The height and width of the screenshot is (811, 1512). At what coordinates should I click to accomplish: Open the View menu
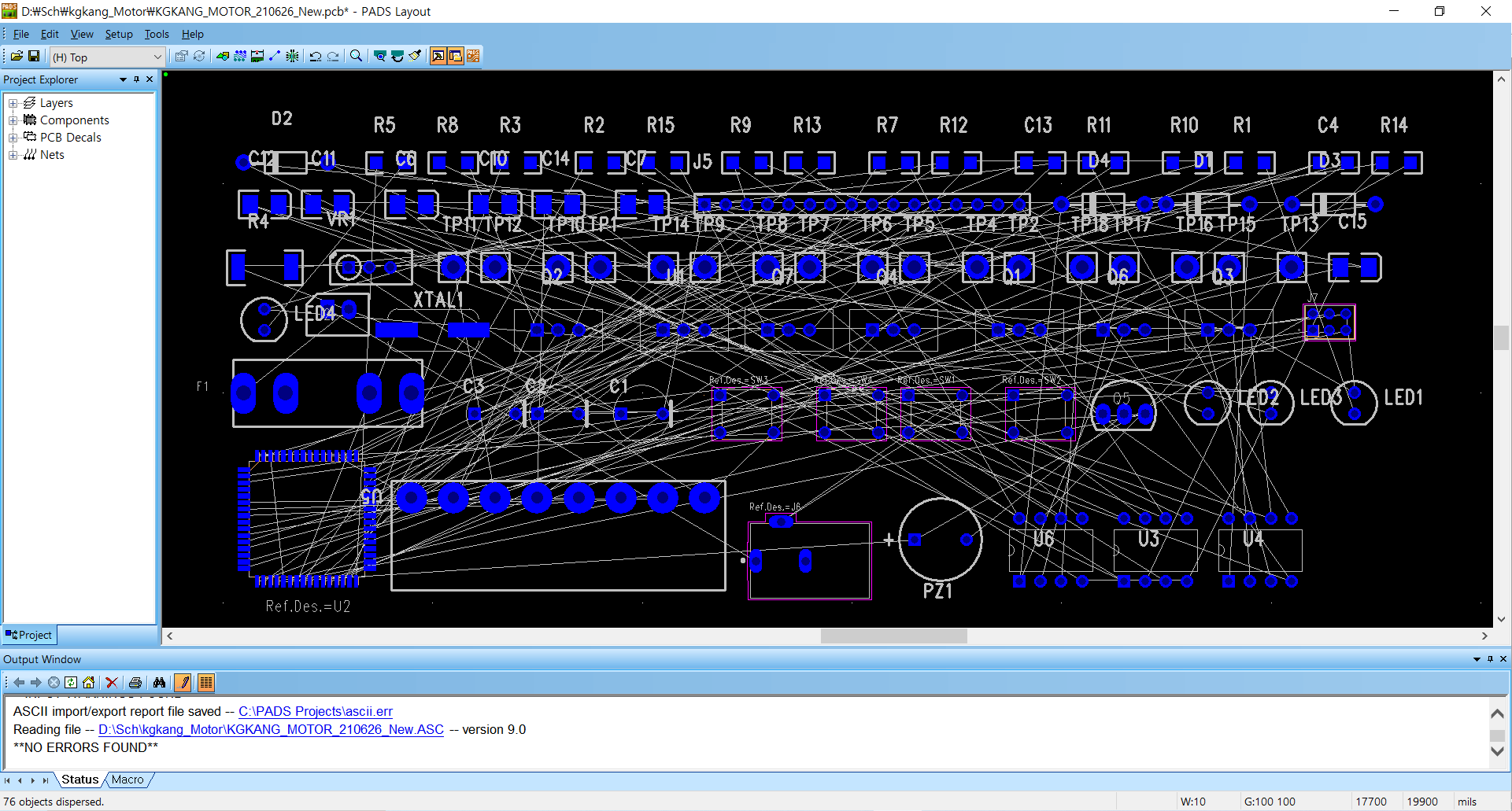82,34
